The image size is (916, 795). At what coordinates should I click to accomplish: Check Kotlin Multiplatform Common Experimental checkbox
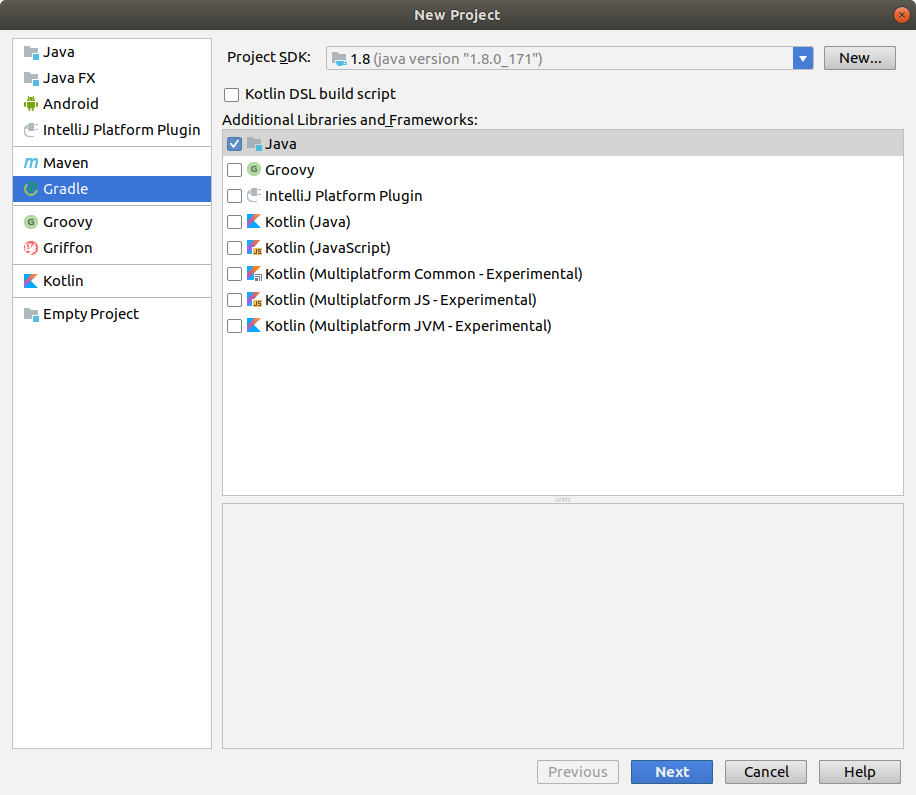[x=234, y=274]
